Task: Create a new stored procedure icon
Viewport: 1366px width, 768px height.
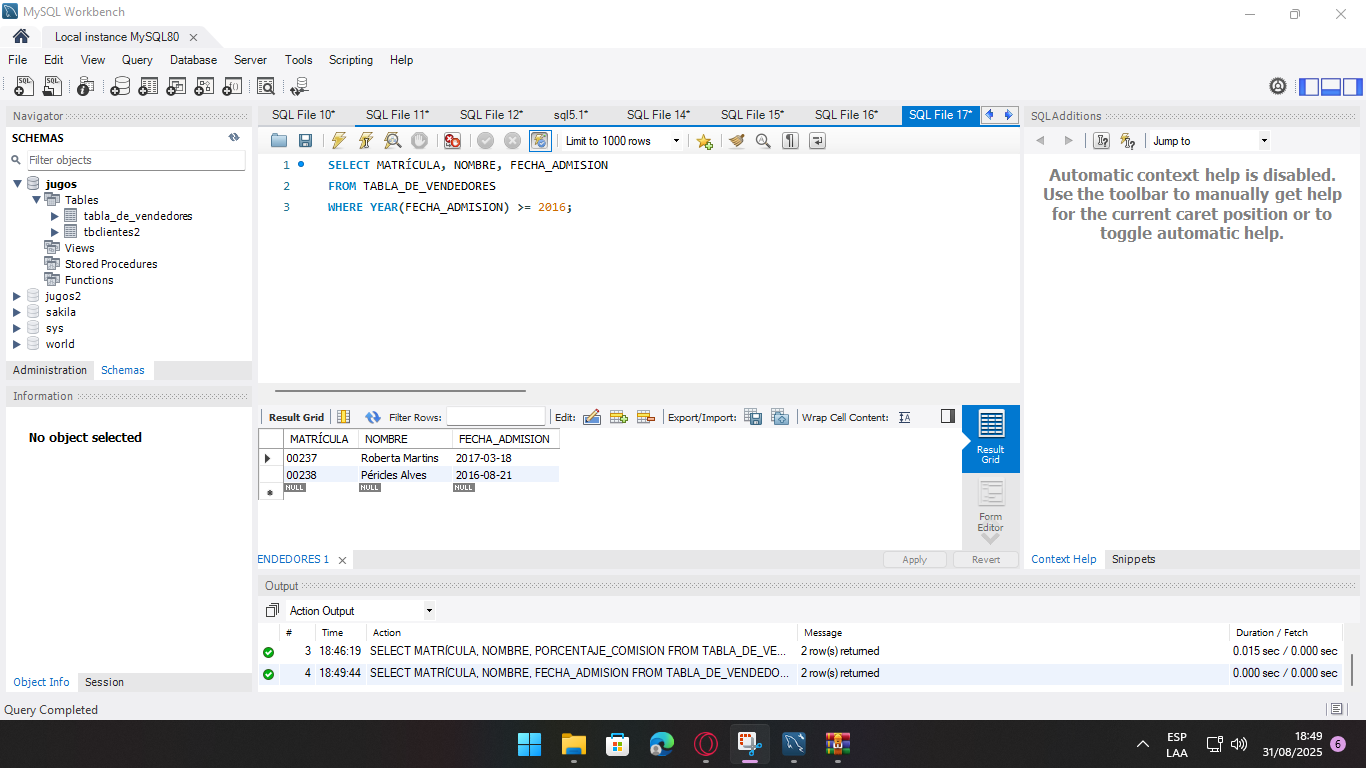Action: tap(204, 87)
